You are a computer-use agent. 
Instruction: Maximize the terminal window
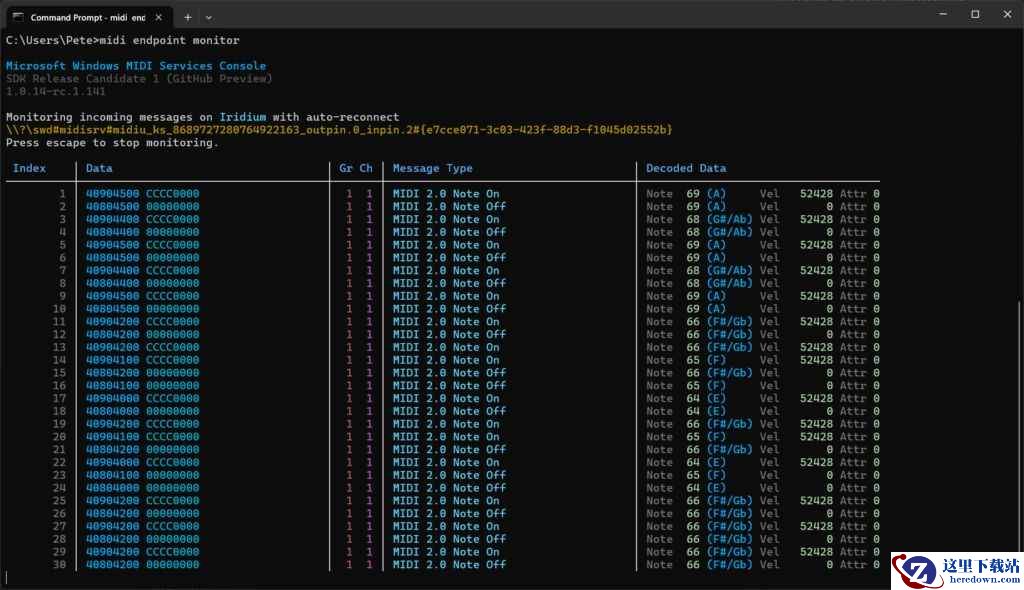[x=975, y=14]
